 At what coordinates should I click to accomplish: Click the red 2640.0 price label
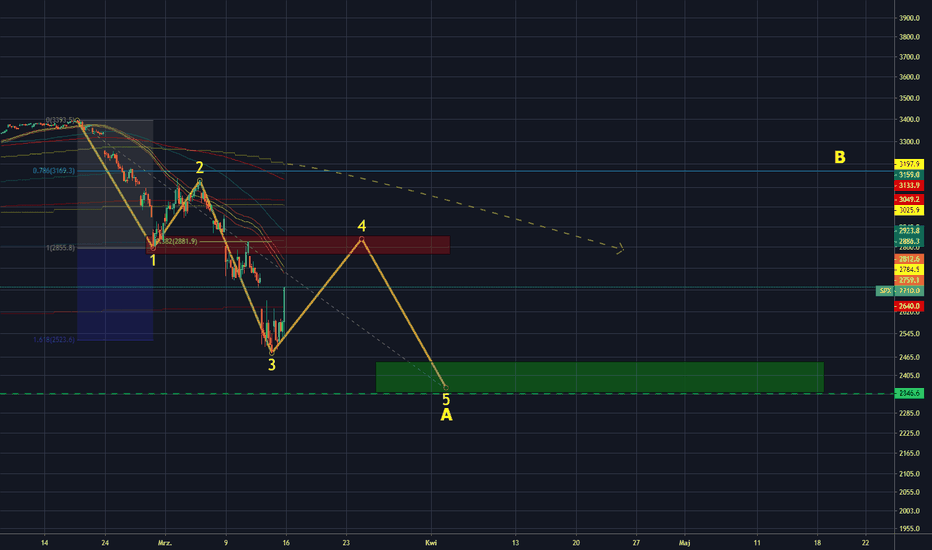click(x=909, y=306)
